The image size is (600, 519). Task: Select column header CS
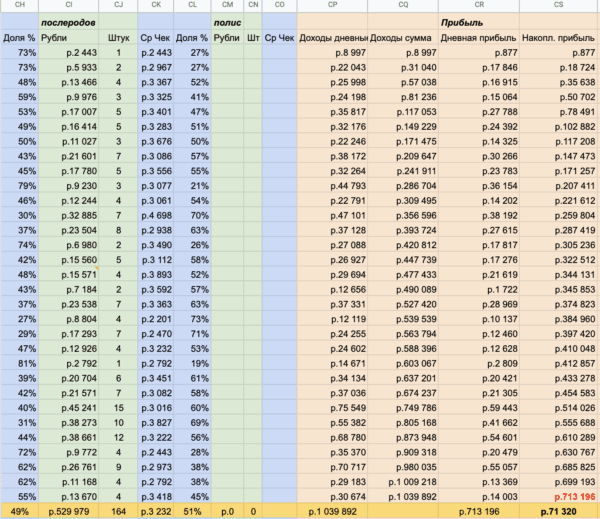[560, 5]
